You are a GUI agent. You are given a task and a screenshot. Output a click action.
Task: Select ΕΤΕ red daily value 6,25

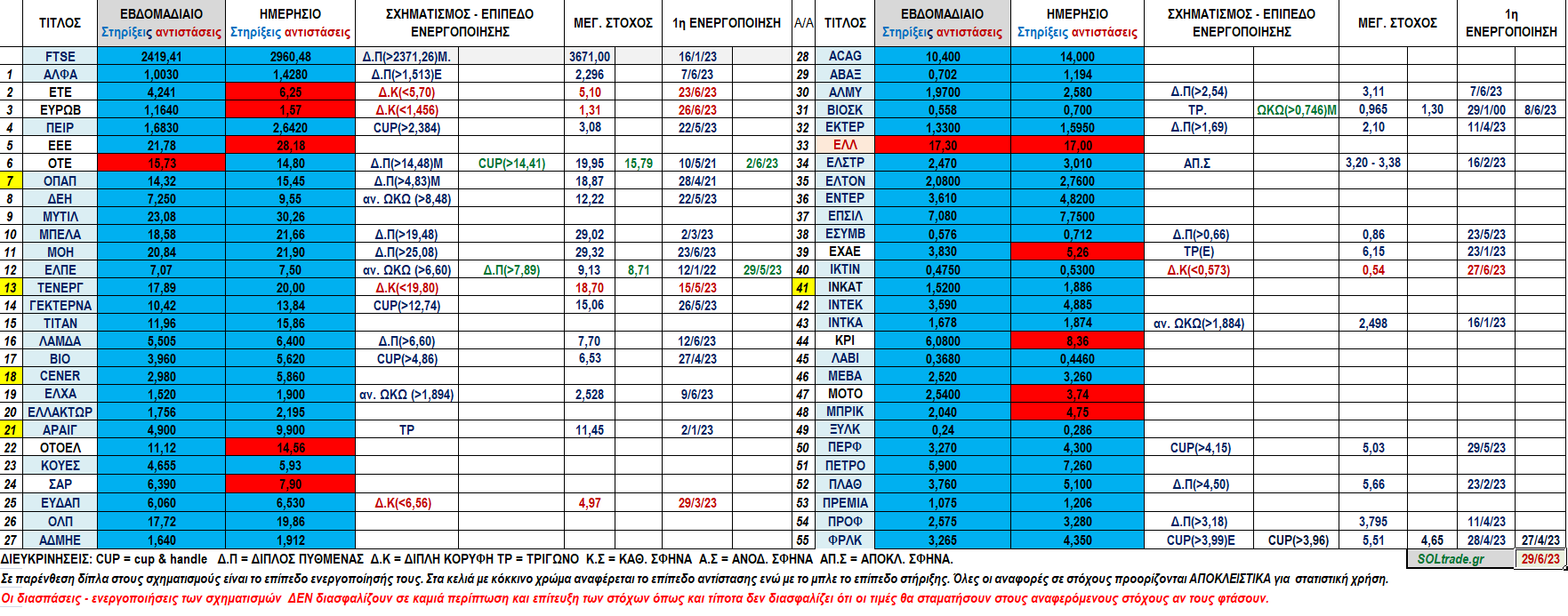click(291, 92)
